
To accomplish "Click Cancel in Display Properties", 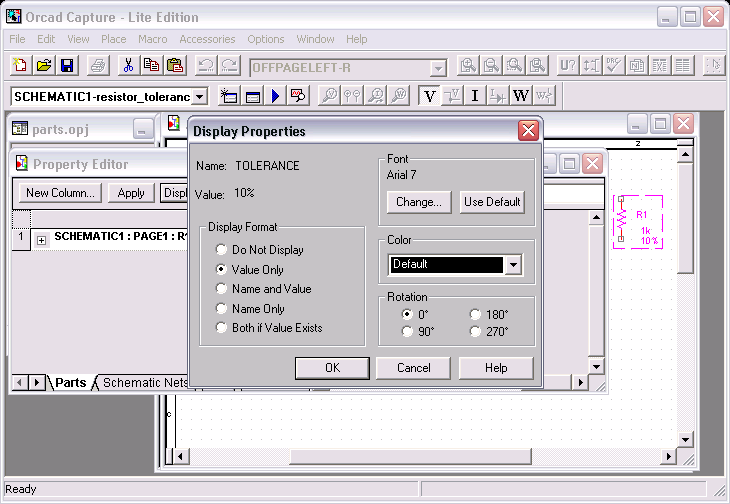I will pyautogui.click(x=413, y=368).
